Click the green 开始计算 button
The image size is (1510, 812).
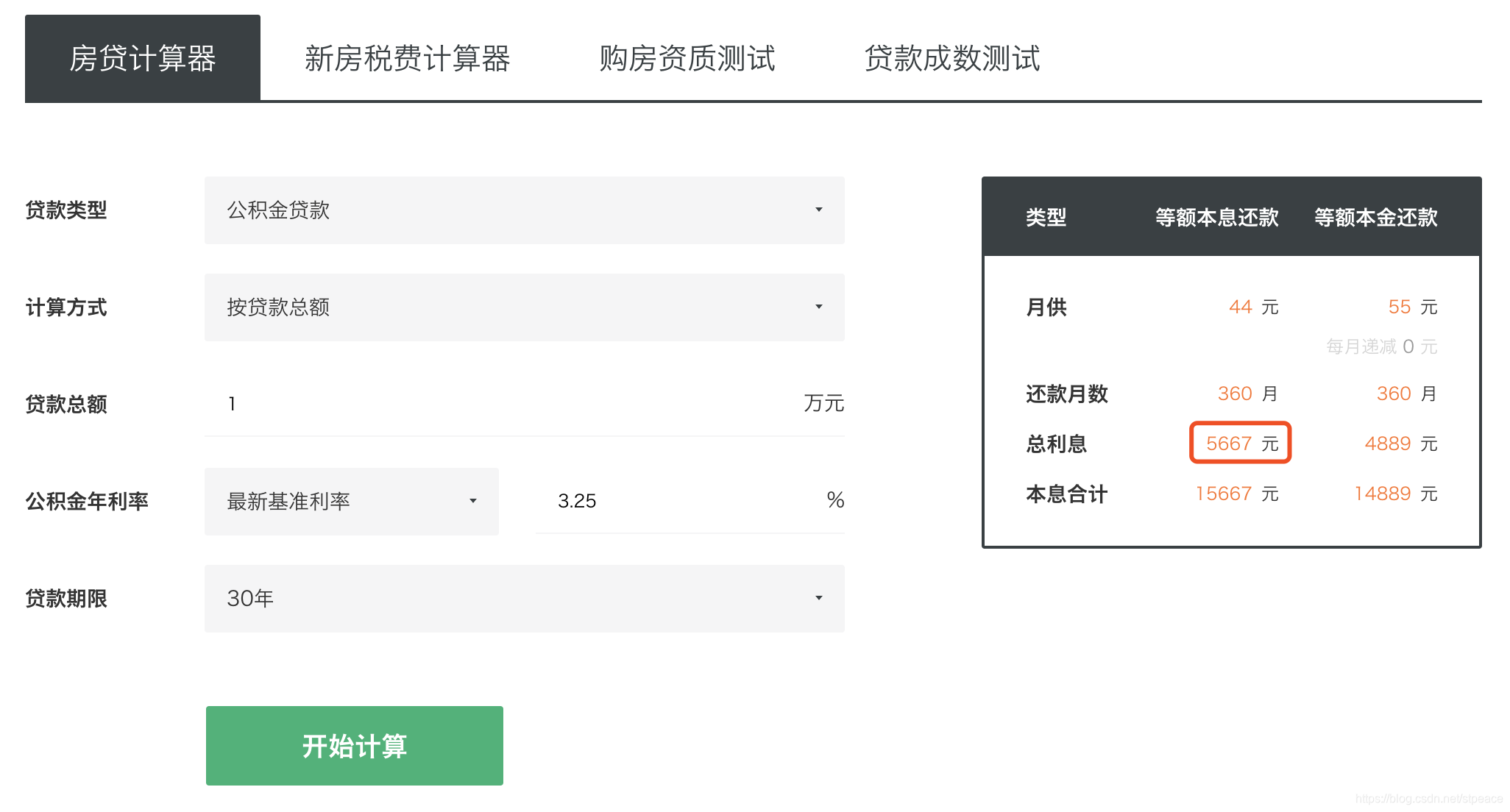355,746
